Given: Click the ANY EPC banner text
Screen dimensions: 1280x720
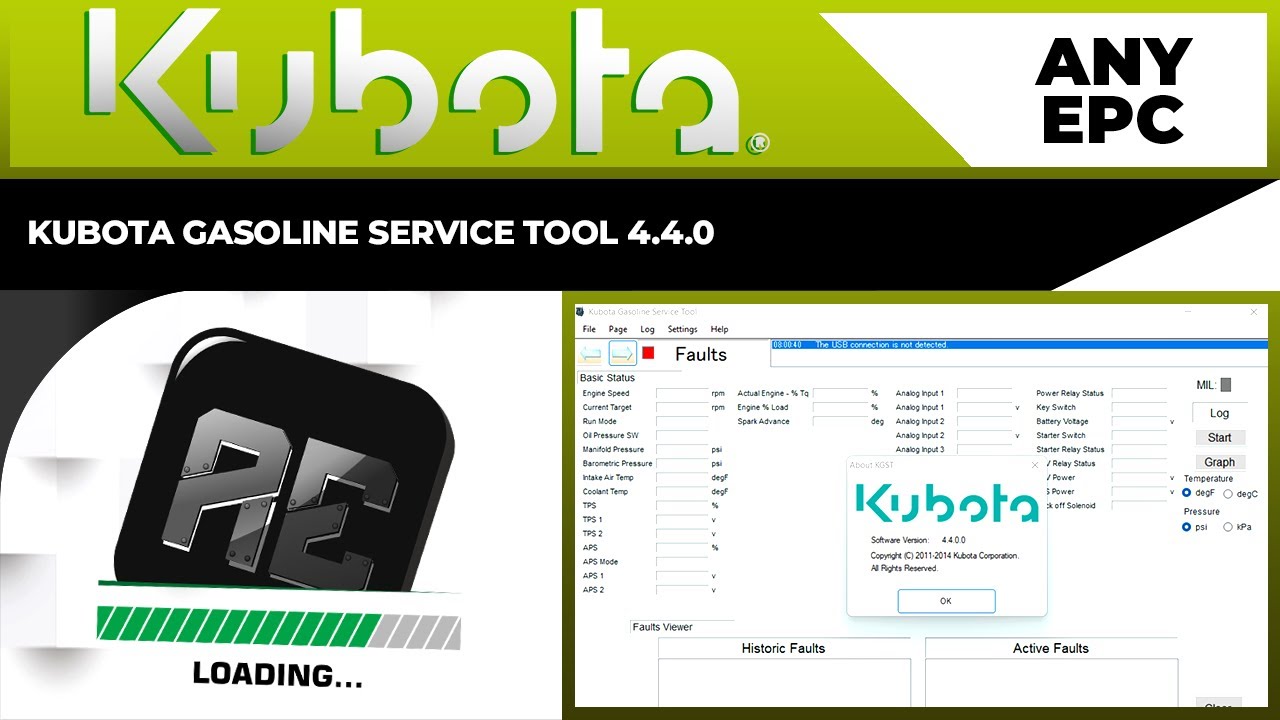Looking at the screenshot, I should pos(1114,90).
